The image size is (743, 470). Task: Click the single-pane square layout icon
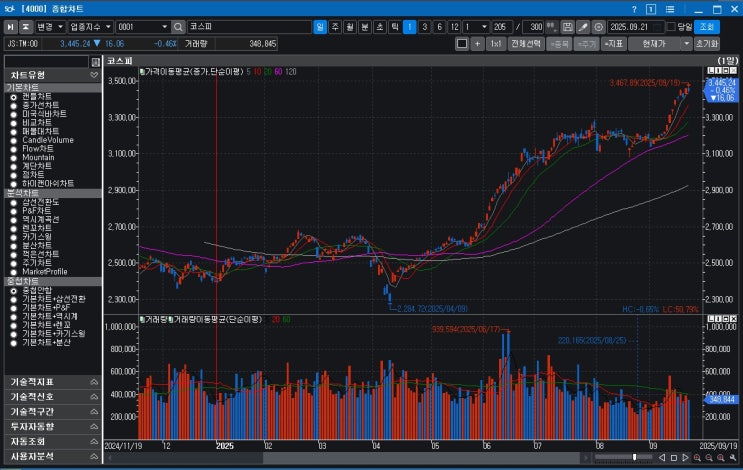click(x=462, y=44)
